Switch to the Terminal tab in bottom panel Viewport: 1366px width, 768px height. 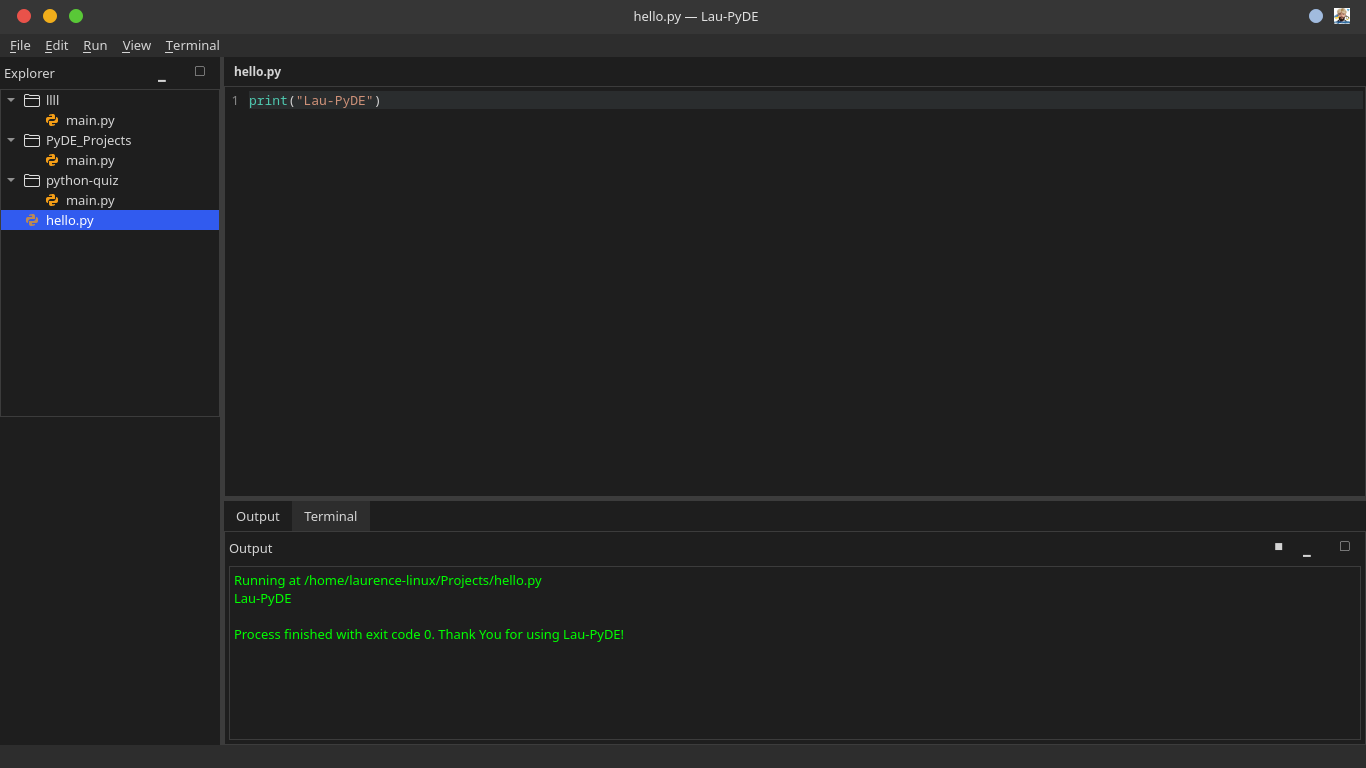[x=331, y=517]
